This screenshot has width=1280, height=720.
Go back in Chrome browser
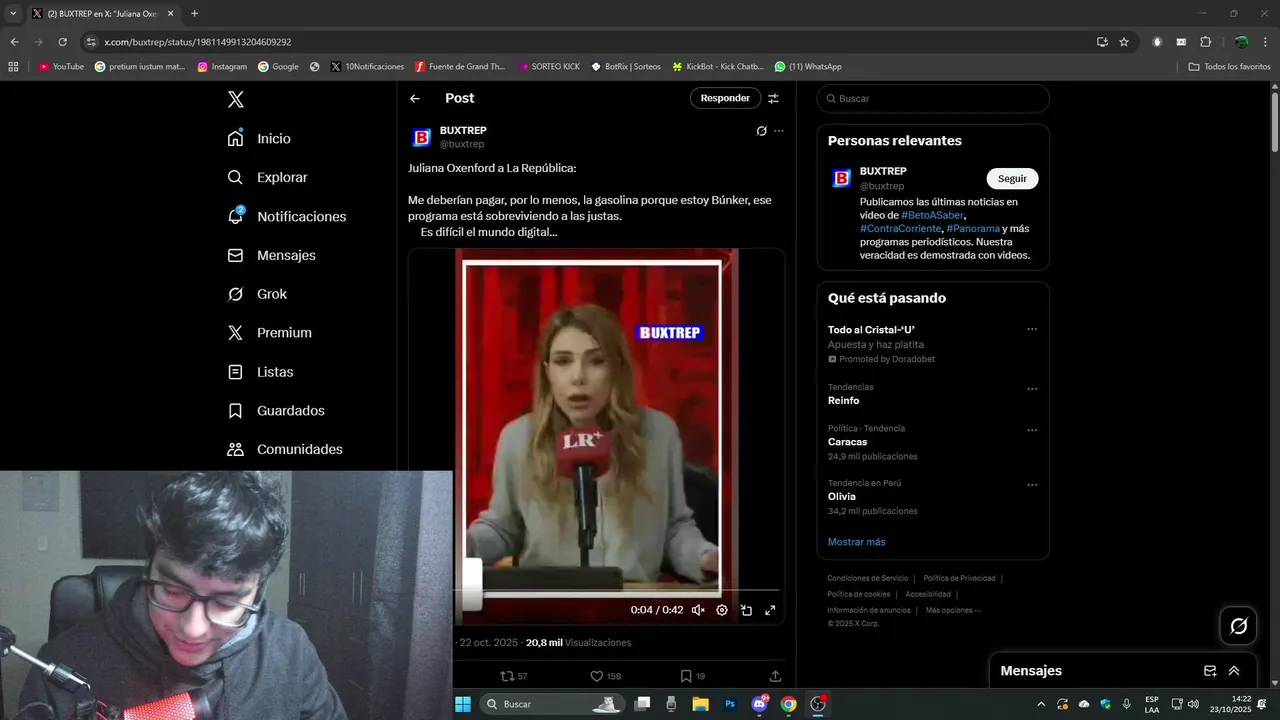point(14,42)
